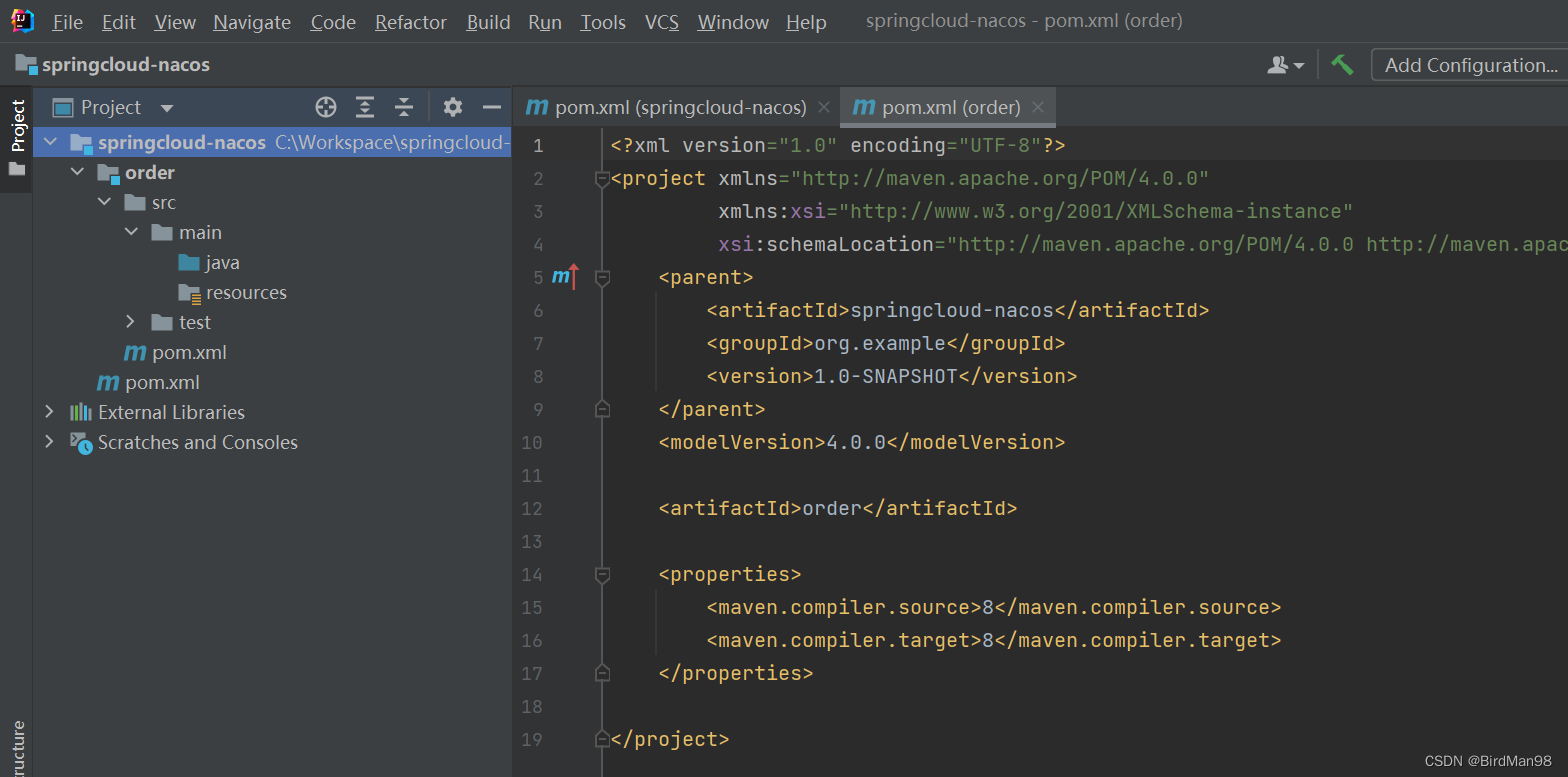Fold the parent tag on line 5
Image resolution: width=1568 pixels, height=777 pixels.
coord(602,277)
